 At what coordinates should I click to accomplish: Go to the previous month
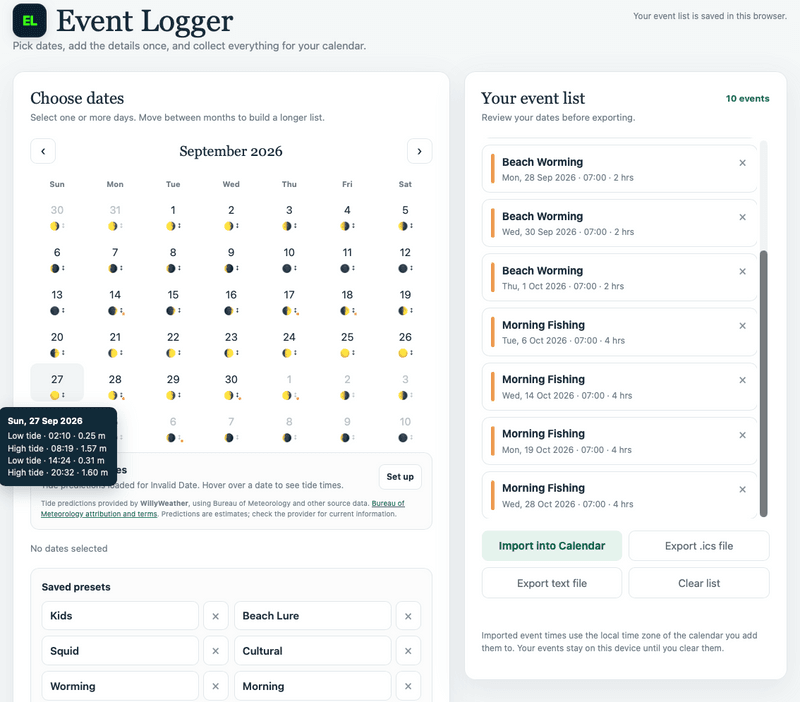click(43, 151)
